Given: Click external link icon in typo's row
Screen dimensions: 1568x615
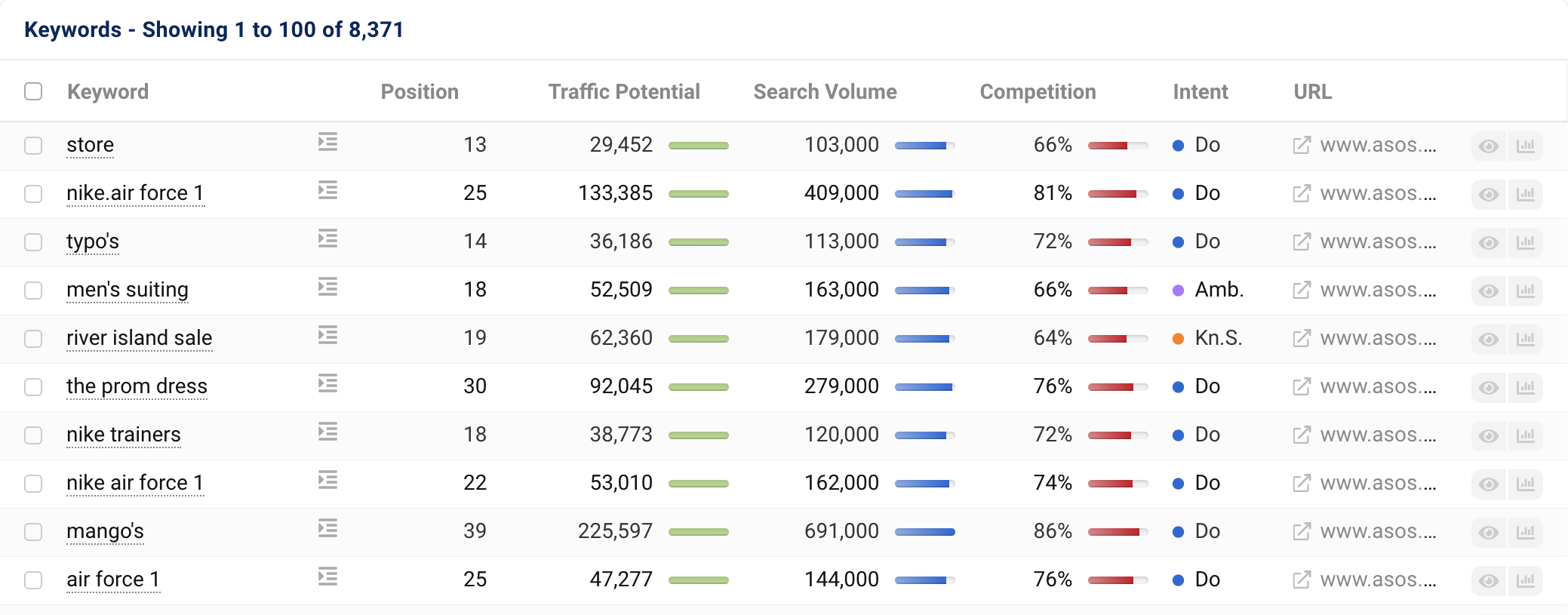Looking at the screenshot, I should coord(1302,241).
